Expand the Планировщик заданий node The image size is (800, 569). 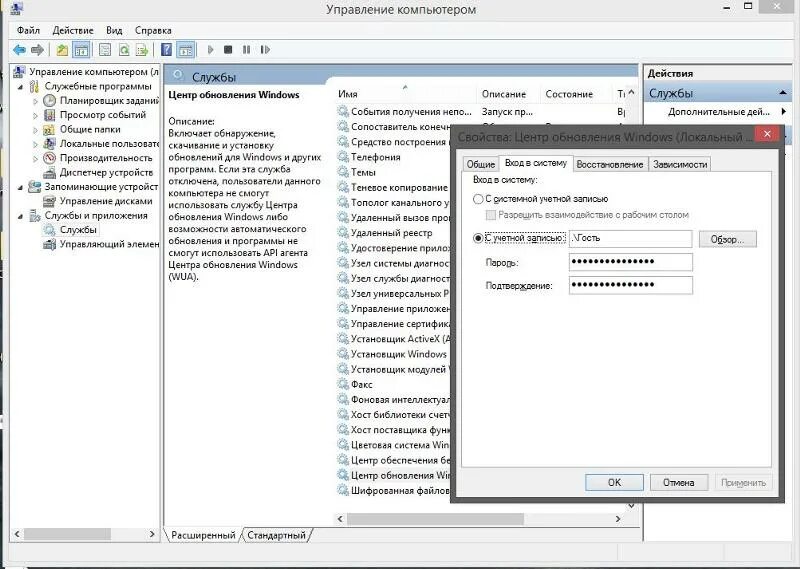35,101
